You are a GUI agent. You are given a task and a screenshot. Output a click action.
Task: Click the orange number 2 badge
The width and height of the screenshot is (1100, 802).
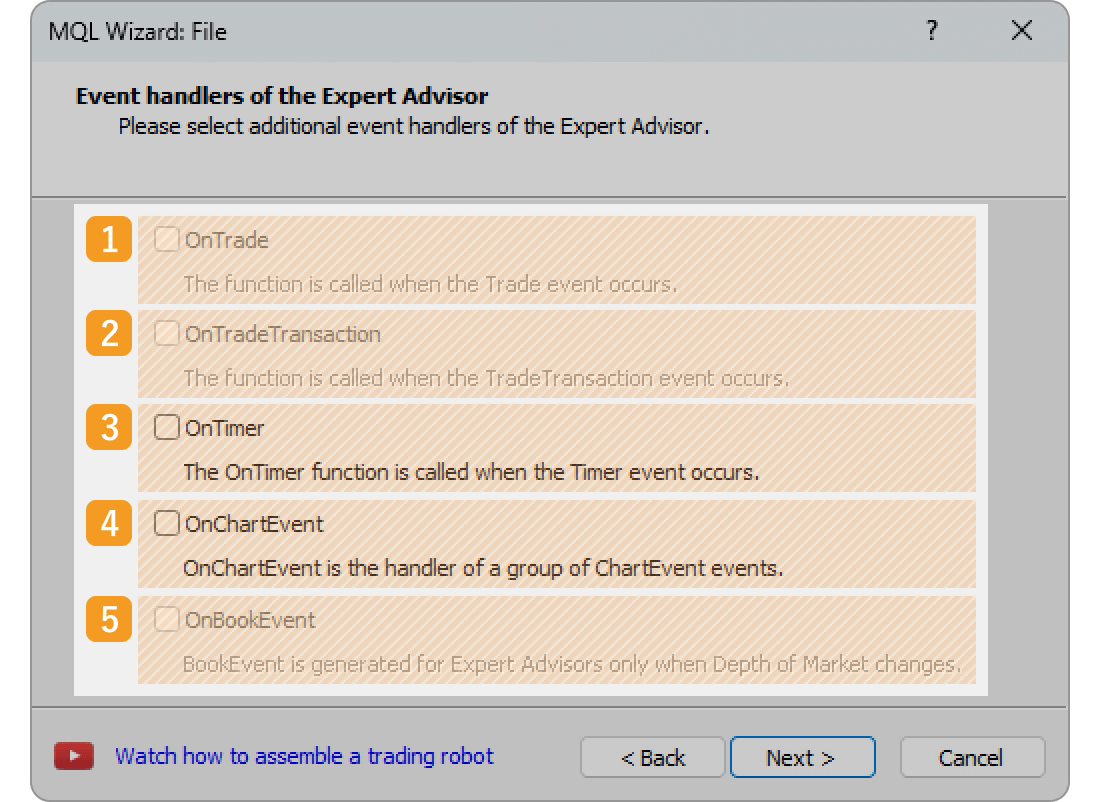tap(109, 333)
